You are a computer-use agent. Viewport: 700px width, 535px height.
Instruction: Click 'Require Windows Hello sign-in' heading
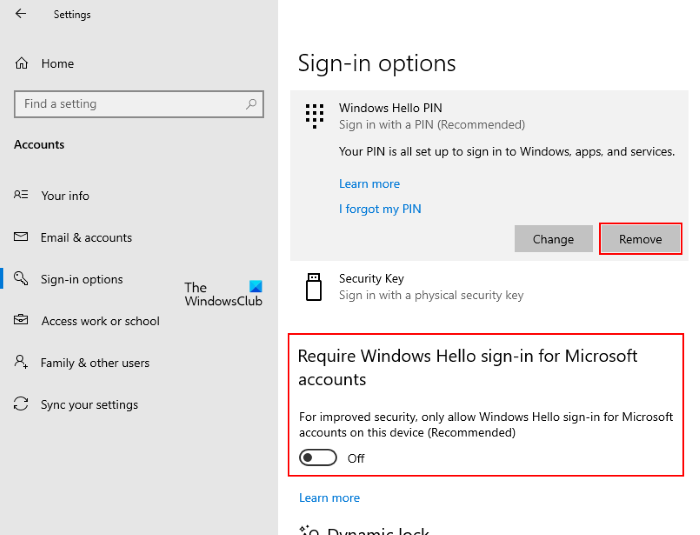[x=467, y=368]
